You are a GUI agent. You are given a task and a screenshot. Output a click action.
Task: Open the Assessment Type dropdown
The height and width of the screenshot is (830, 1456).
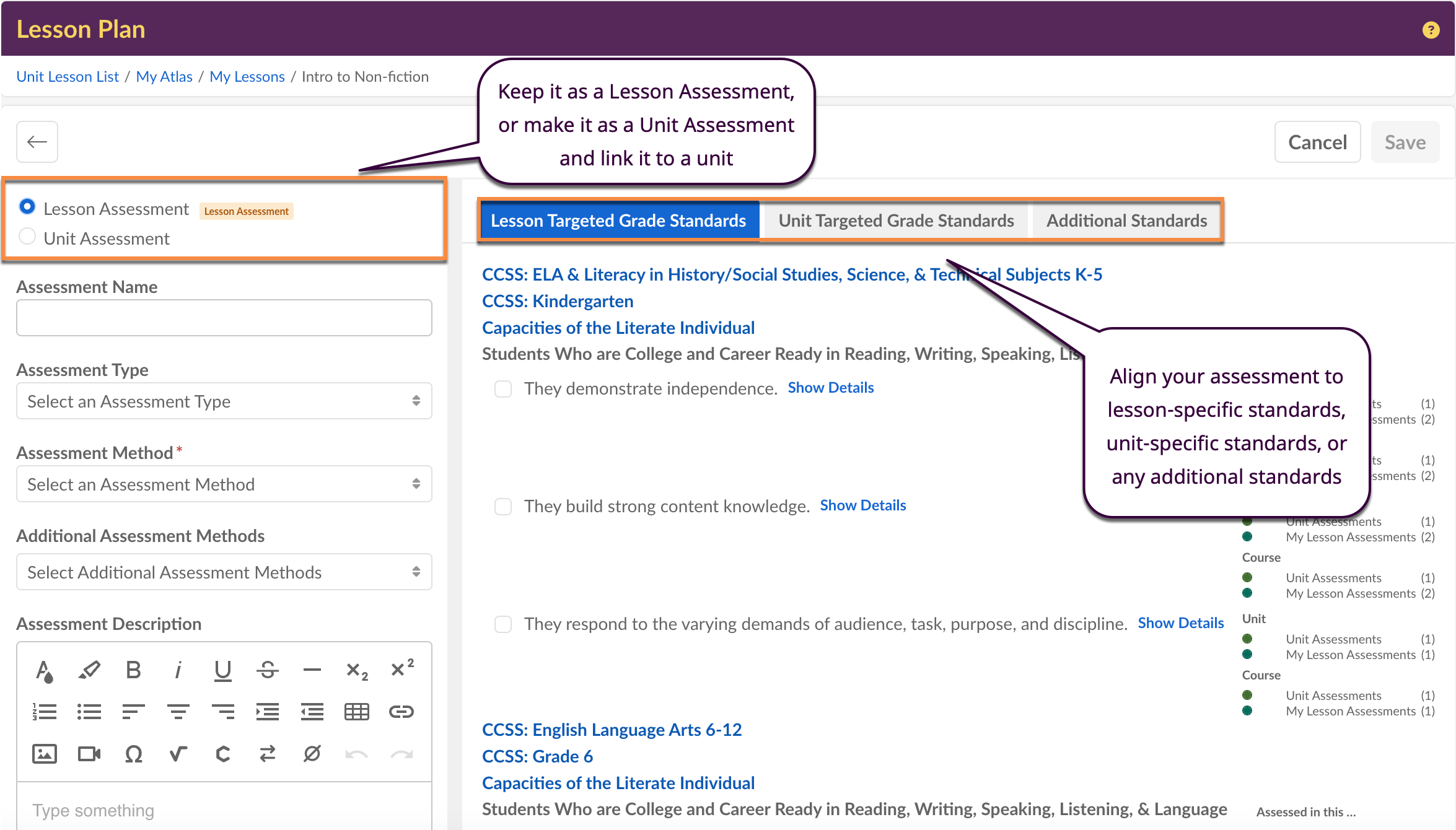click(x=224, y=401)
